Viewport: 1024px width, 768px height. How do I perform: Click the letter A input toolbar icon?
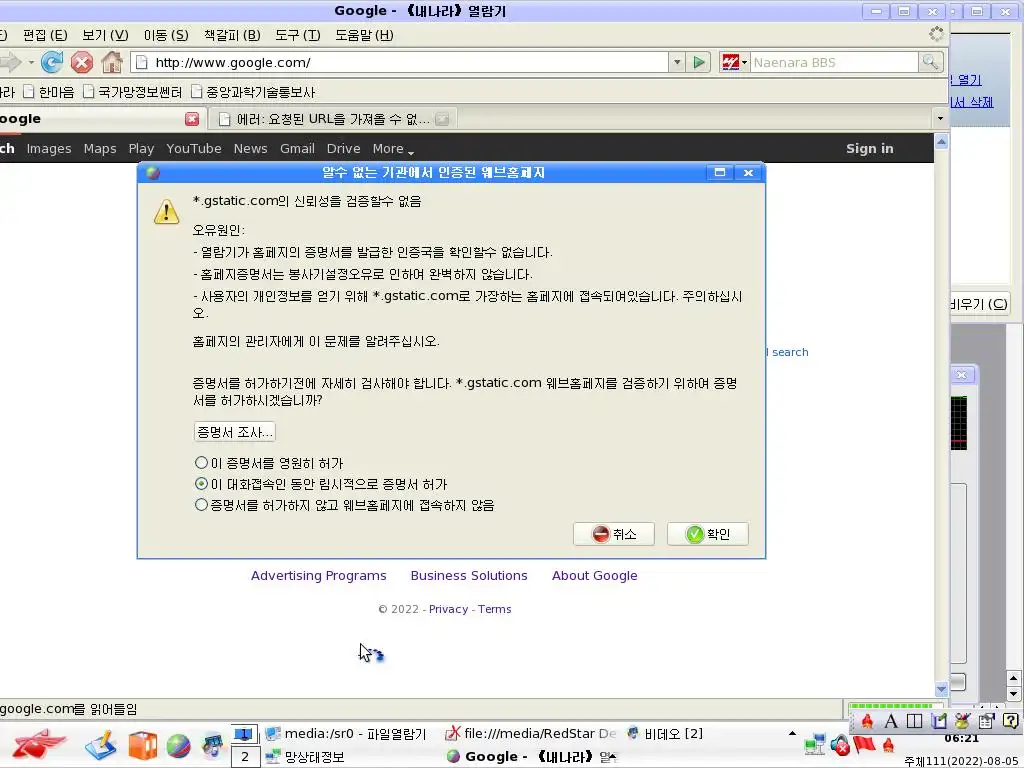click(891, 721)
